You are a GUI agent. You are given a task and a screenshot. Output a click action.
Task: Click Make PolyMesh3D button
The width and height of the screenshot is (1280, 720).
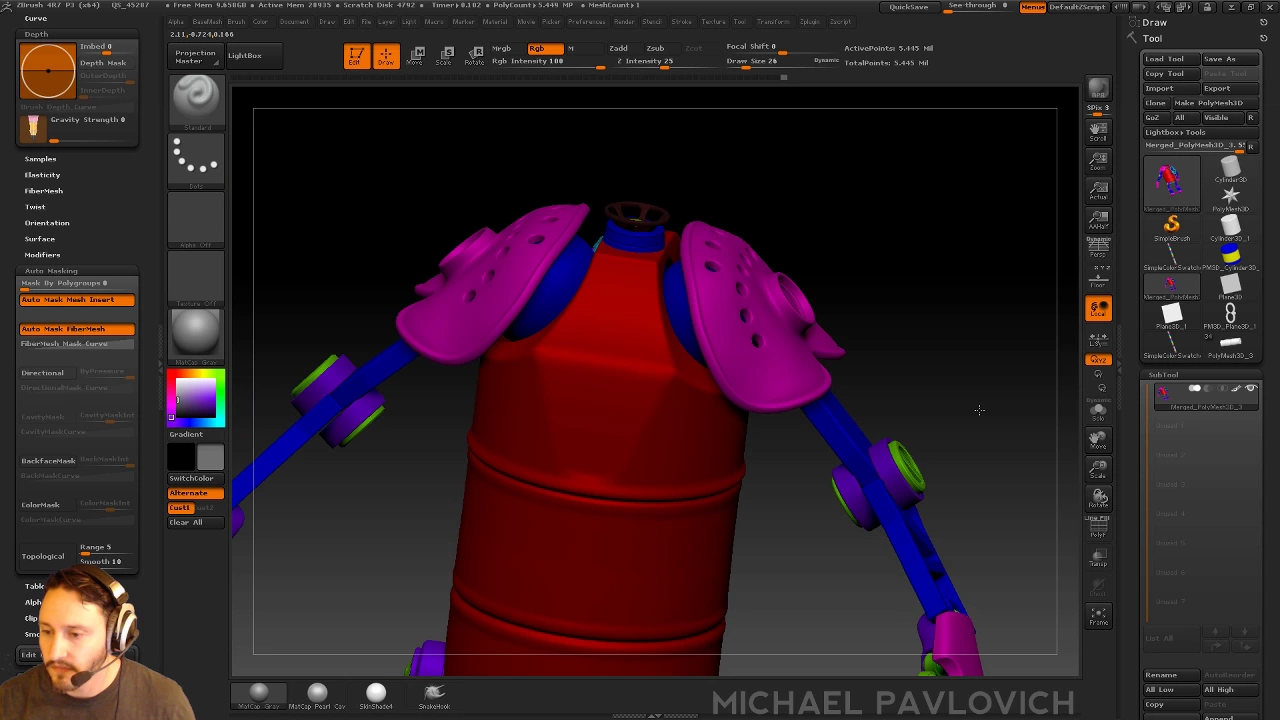(x=1214, y=103)
